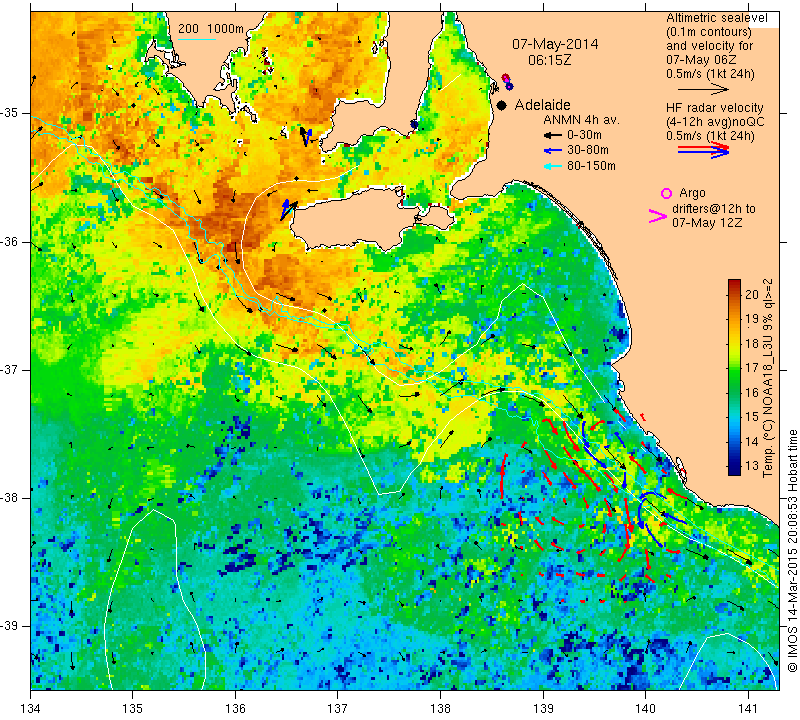The image size is (800, 720).
Task: Click the 13 value on temperature scale
Action: click(752, 465)
